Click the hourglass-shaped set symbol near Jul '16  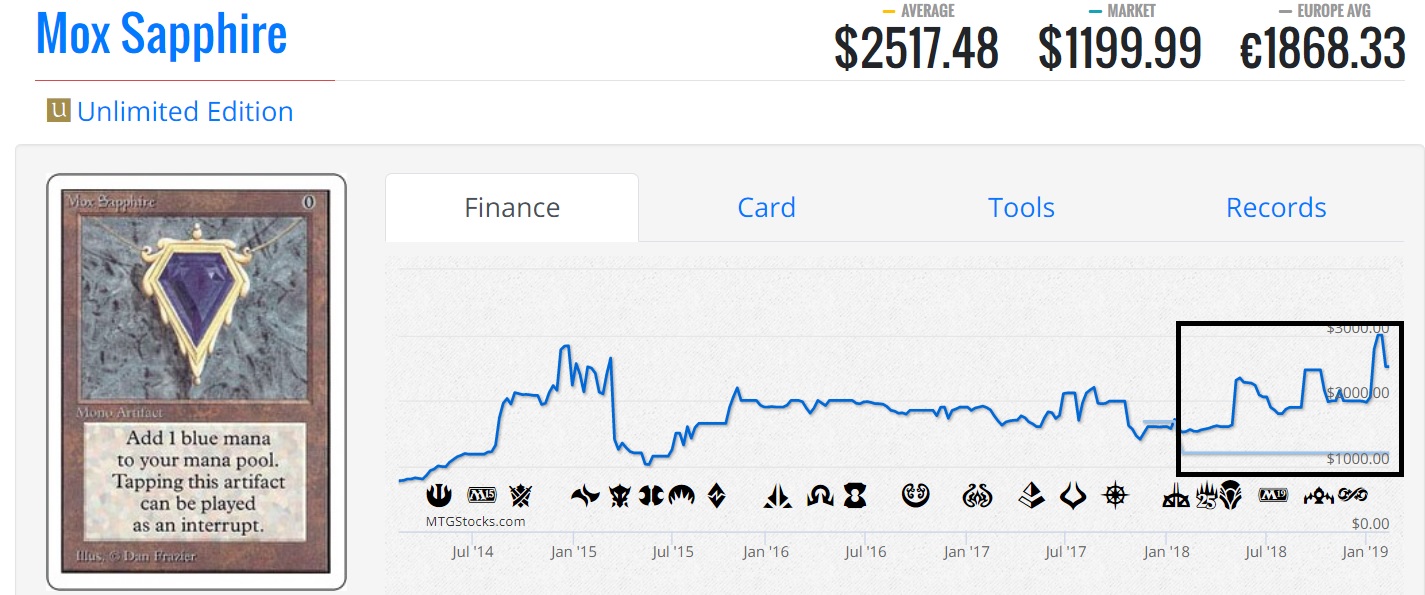[854, 494]
